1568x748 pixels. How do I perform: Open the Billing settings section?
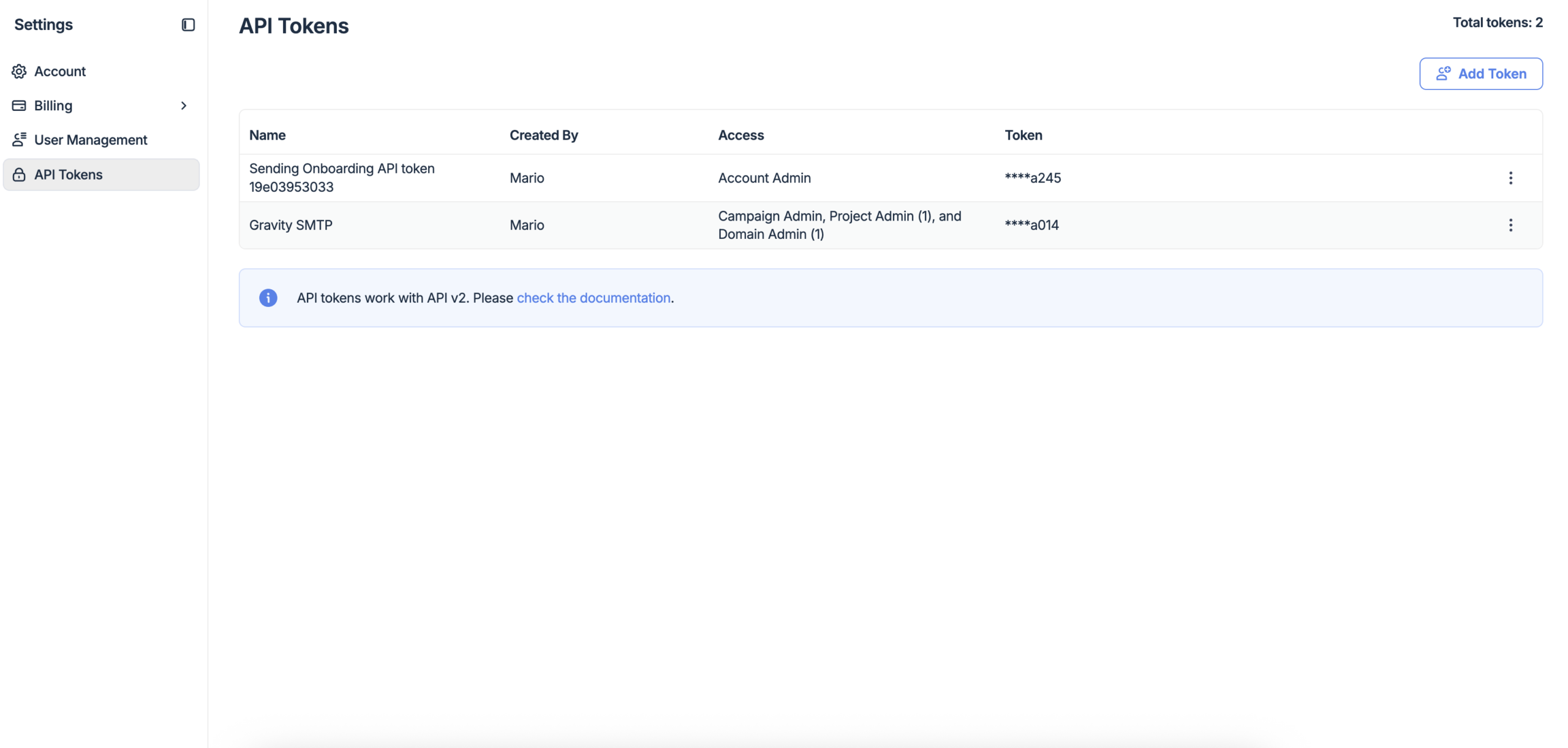tap(101, 105)
